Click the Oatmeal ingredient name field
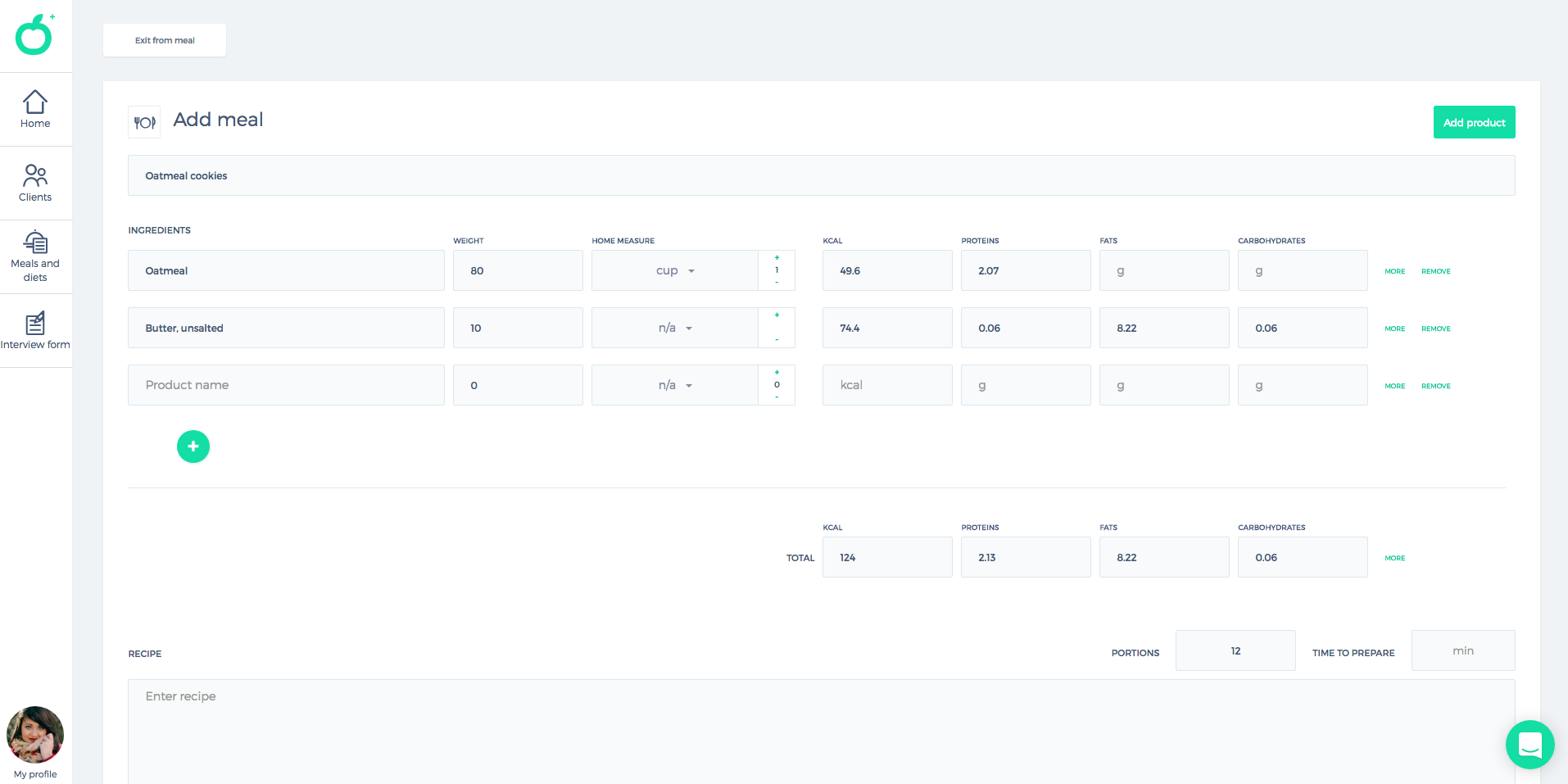Image resolution: width=1568 pixels, height=784 pixels. [x=286, y=270]
